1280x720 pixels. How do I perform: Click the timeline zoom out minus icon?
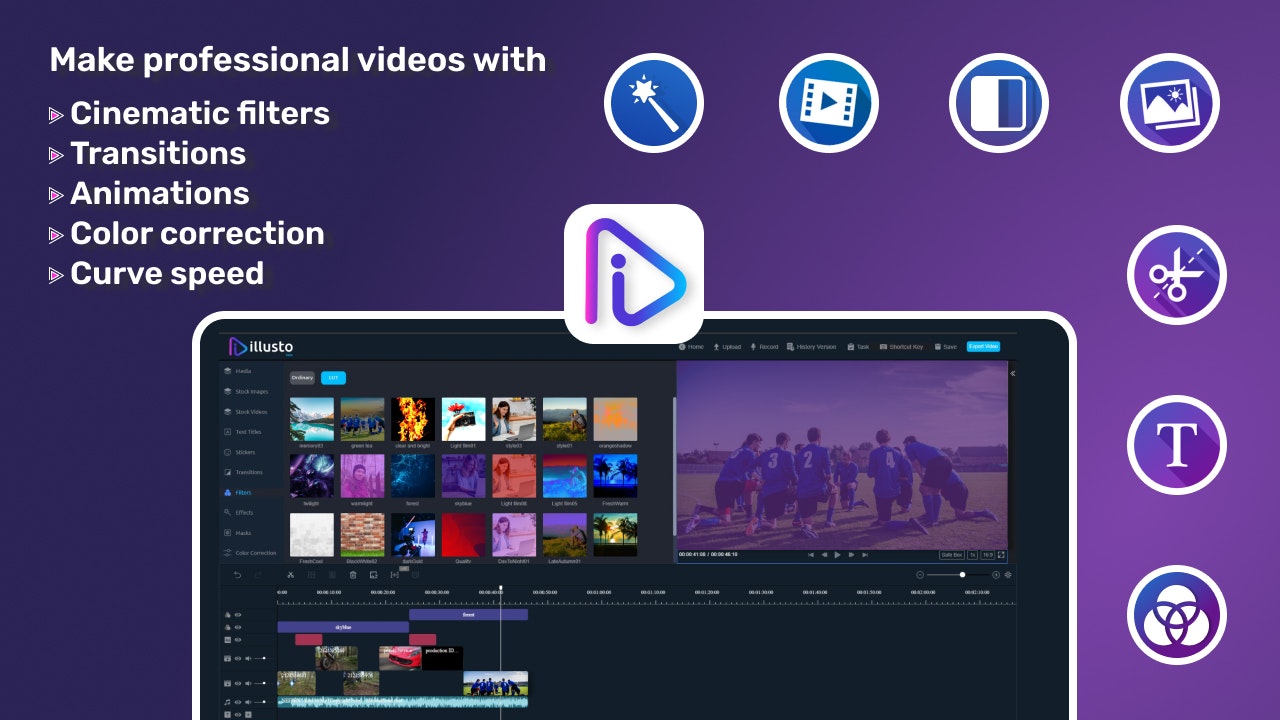(920, 575)
